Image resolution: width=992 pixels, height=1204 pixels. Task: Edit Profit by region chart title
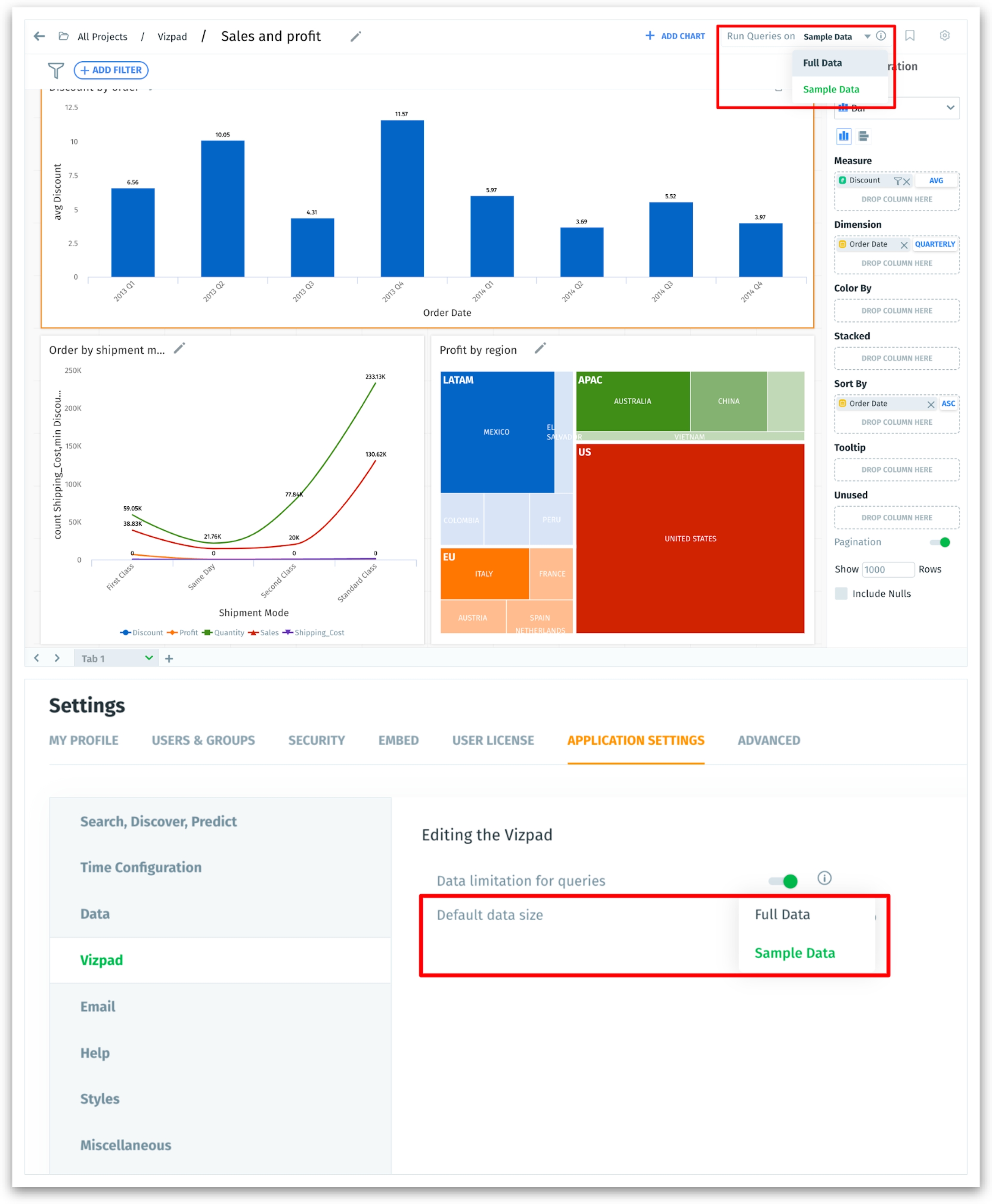click(540, 348)
